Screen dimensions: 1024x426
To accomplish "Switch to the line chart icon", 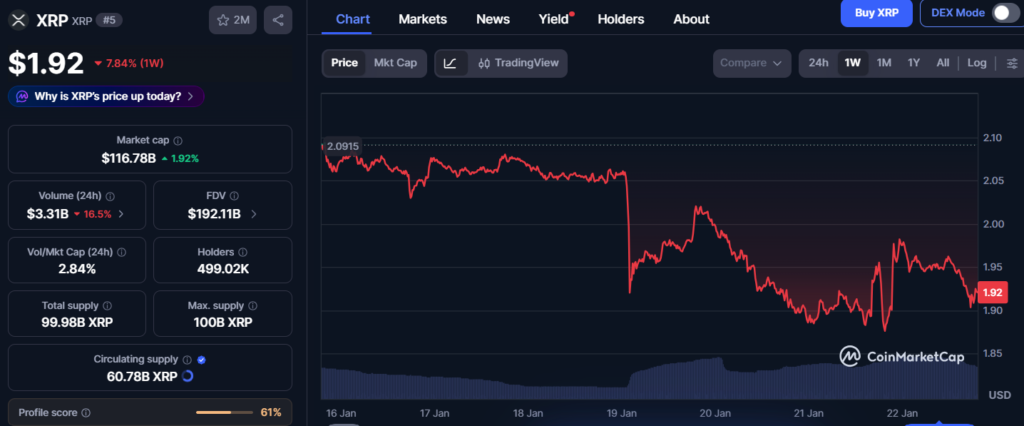I will click(450, 63).
